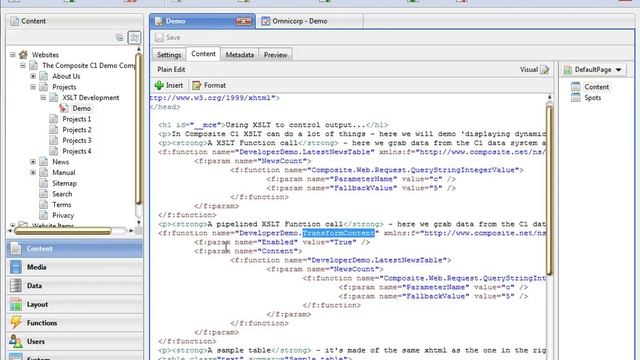Click the Plain Edit label
640x360 pixels.
click(171, 70)
